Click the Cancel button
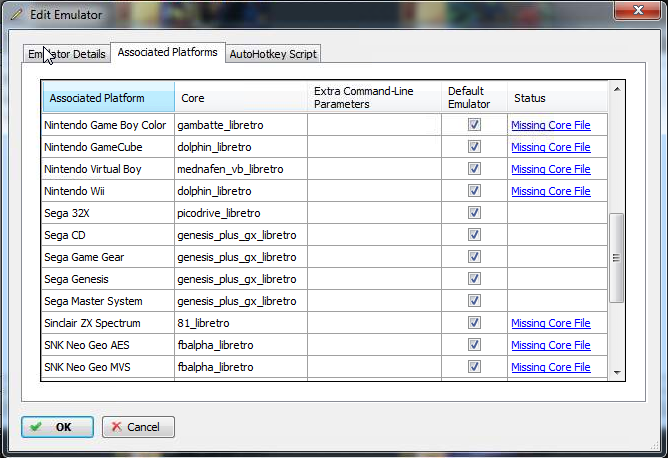668x458 pixels. [x=138, y=427]
